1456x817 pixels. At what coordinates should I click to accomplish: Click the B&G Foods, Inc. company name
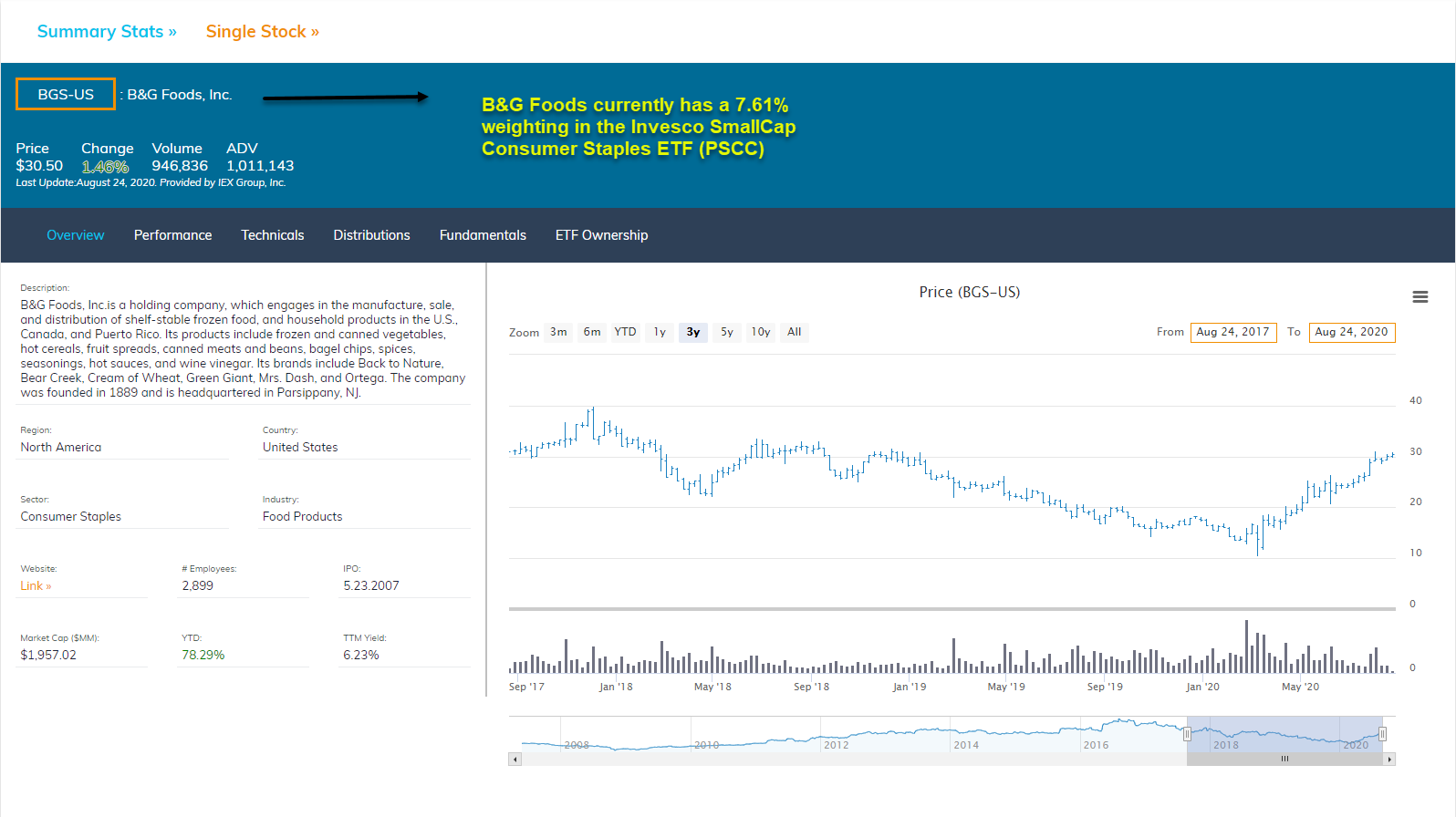click(x=180, y=95)
